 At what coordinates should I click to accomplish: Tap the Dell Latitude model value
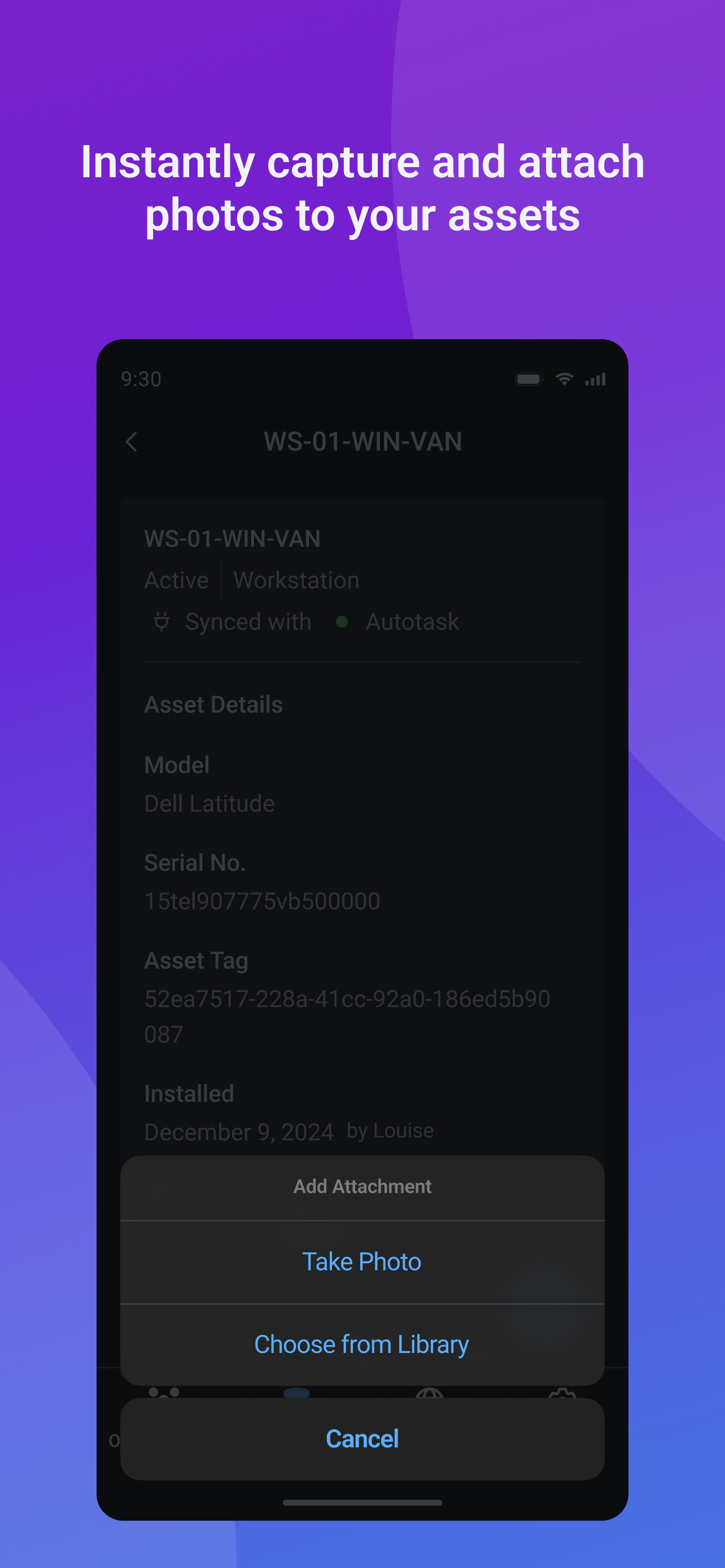click(209, 804)
